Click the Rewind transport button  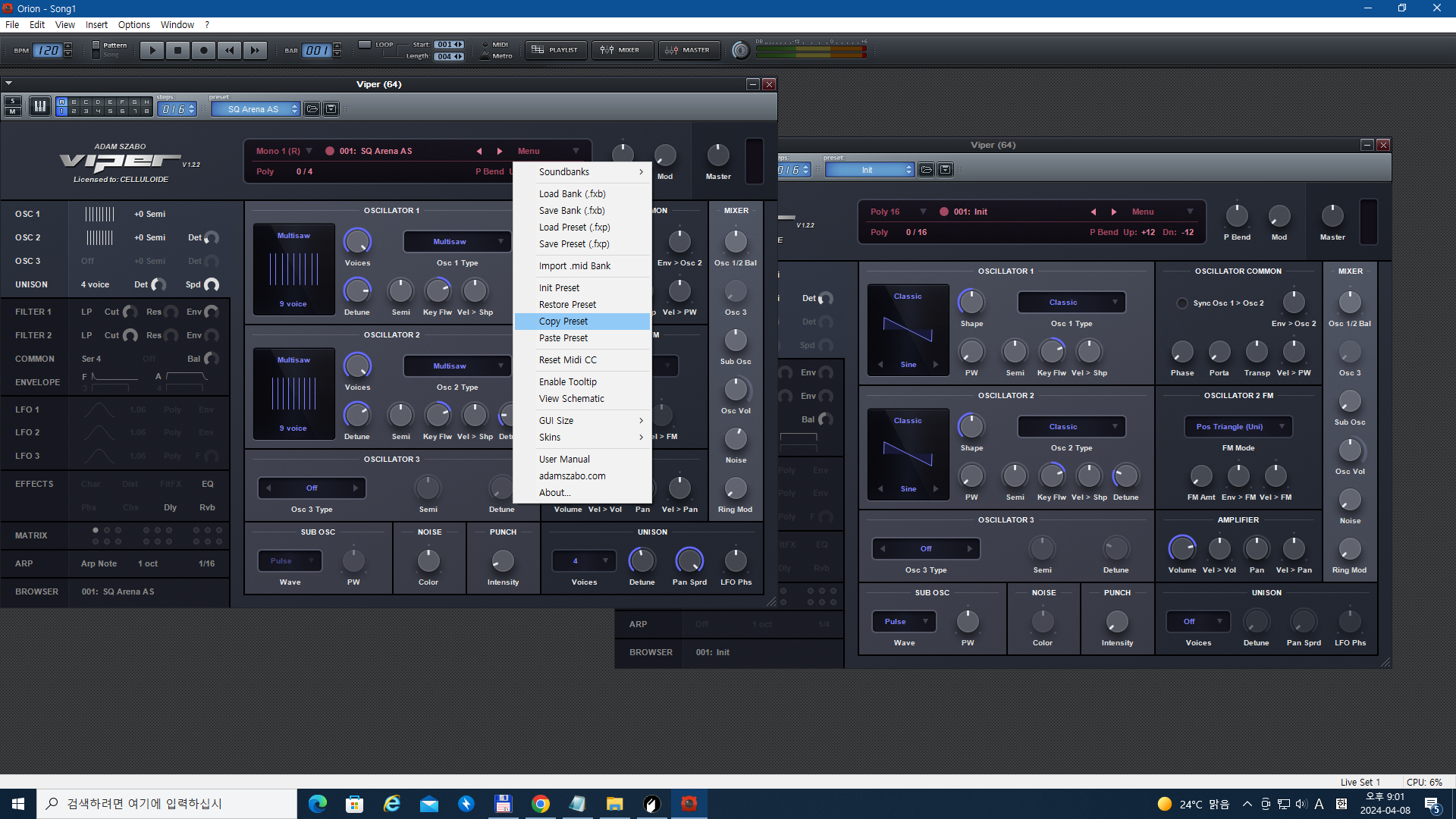point(229,50)
